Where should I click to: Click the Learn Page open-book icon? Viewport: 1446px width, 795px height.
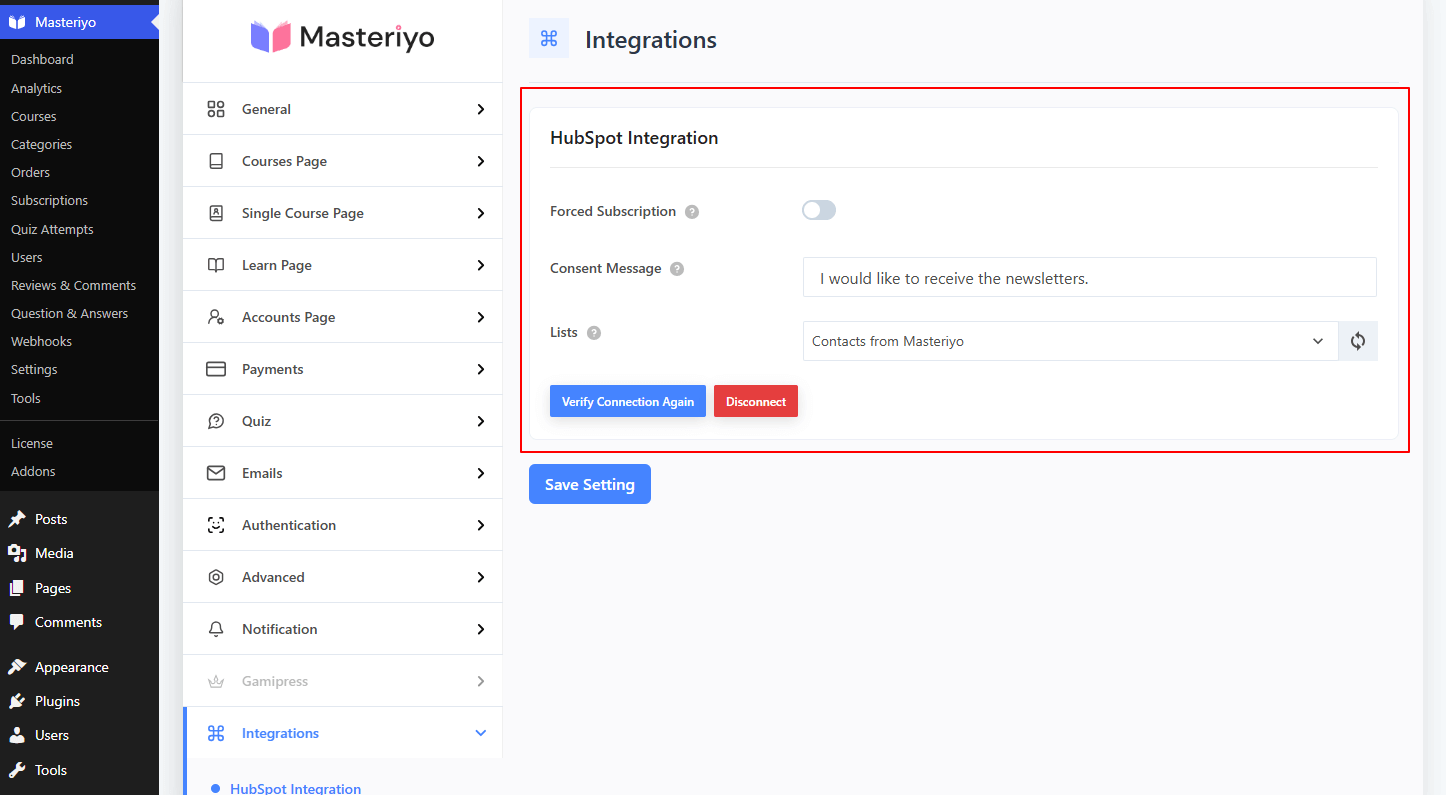tap(216, 265)
